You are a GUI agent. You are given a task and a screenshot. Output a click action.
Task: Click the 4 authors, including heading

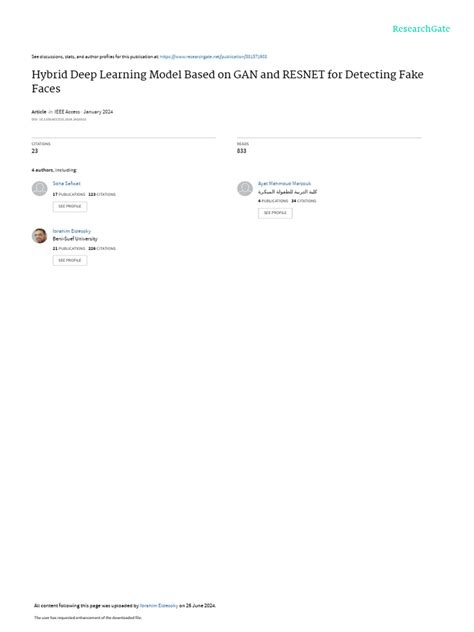click(54, 170)
